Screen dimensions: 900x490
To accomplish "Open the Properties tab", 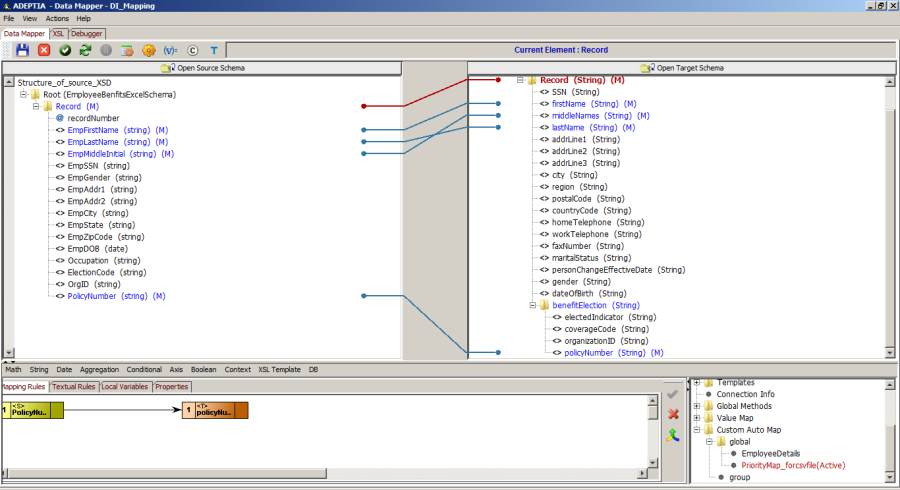I will (x=172, y=387).
